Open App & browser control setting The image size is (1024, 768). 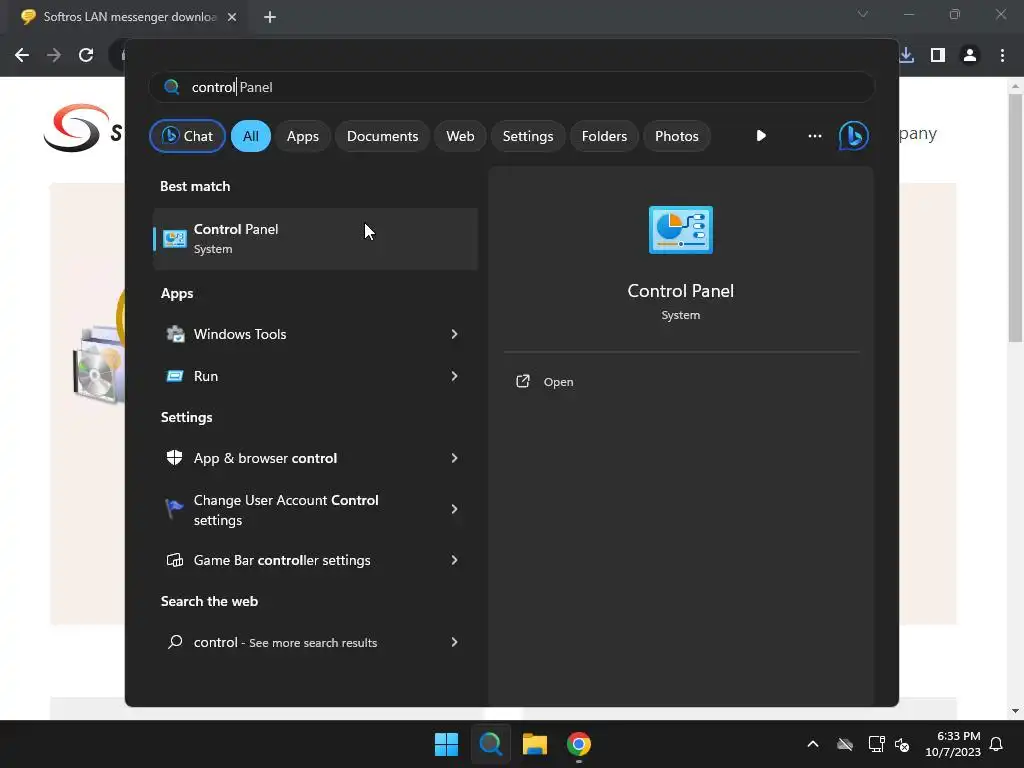tap(315, 458)
